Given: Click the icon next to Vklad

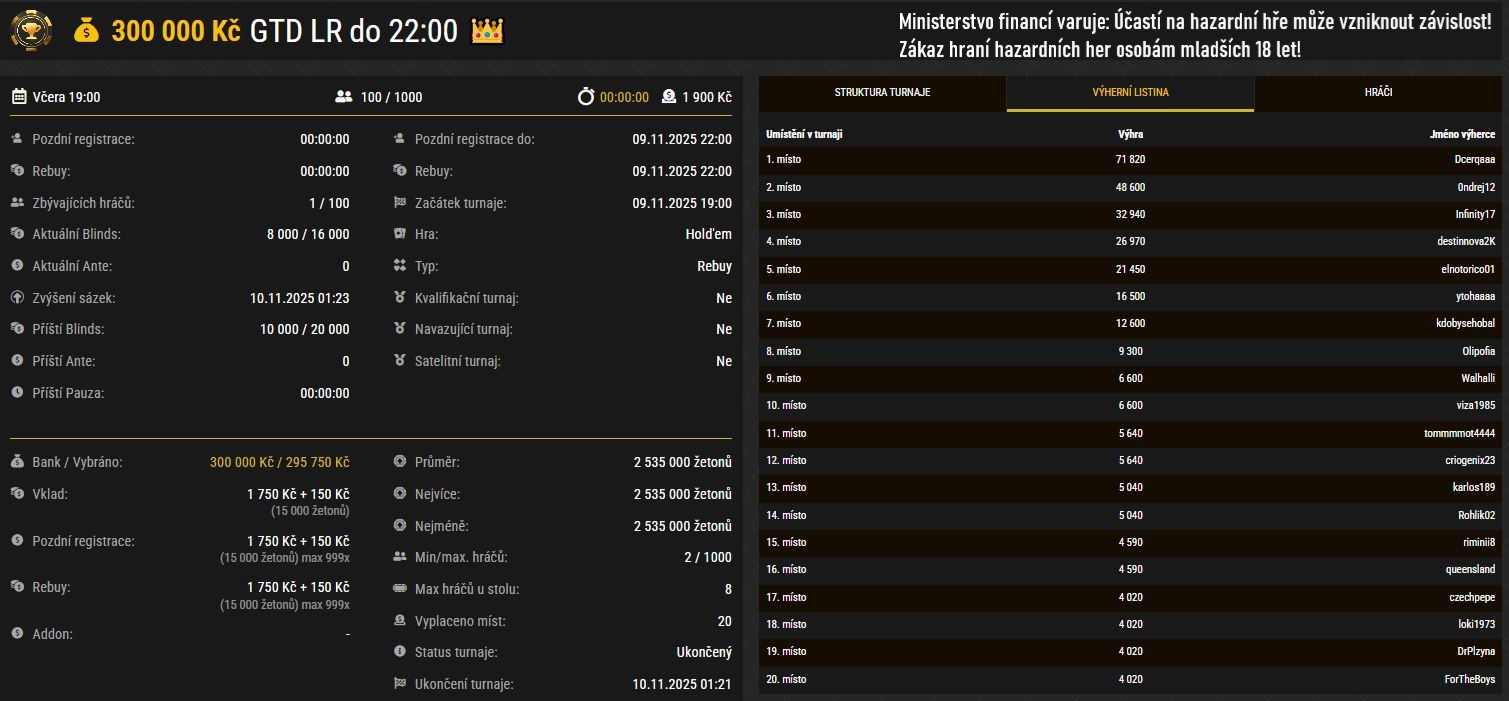Looking at the screenshot, I should [x=17, y=494].
